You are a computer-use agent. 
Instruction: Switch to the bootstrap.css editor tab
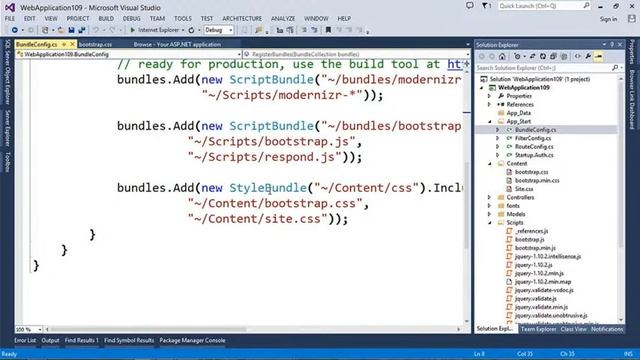95,44
